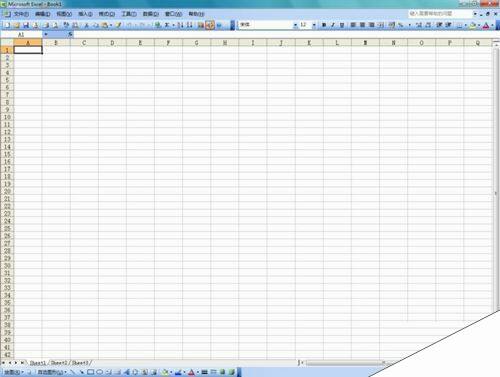The height and width of the screenshot is (377, 500).
Task: Align cell text to the right
Action: (x=372, y=25)
